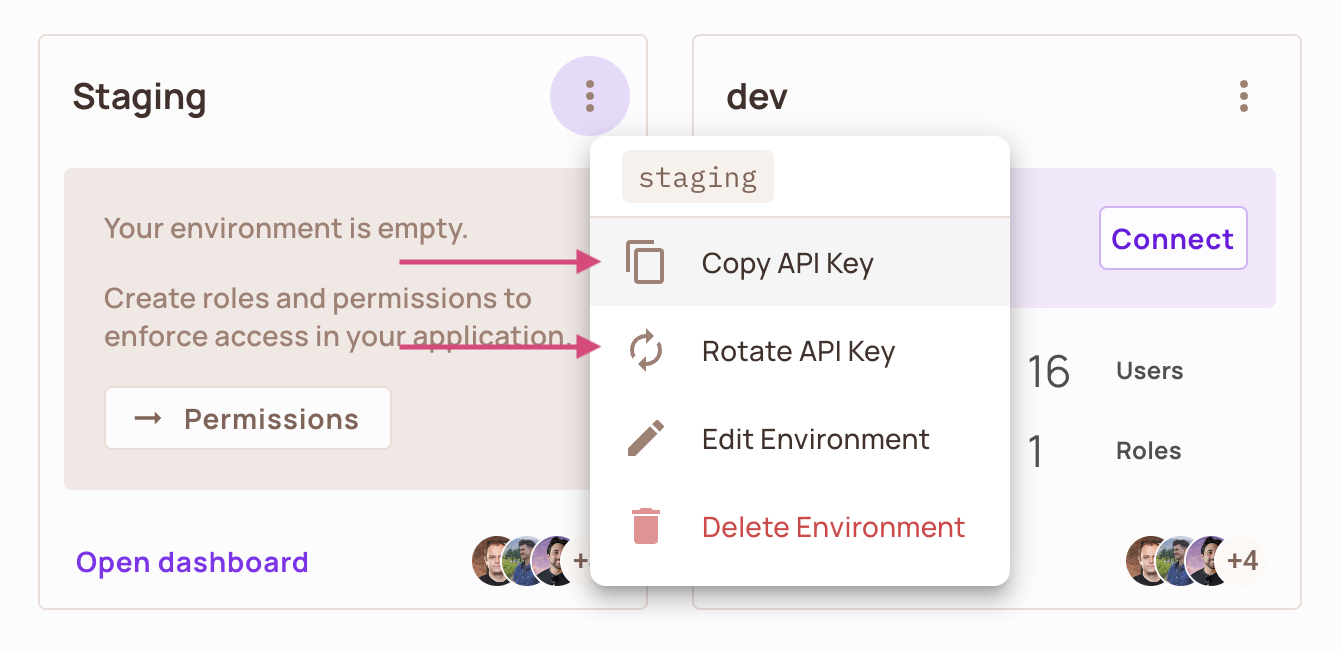The image size is (1342, 650).
Task: Open the Permissions page for Staging
Action: pyautogui.click(x=248, y=418)
